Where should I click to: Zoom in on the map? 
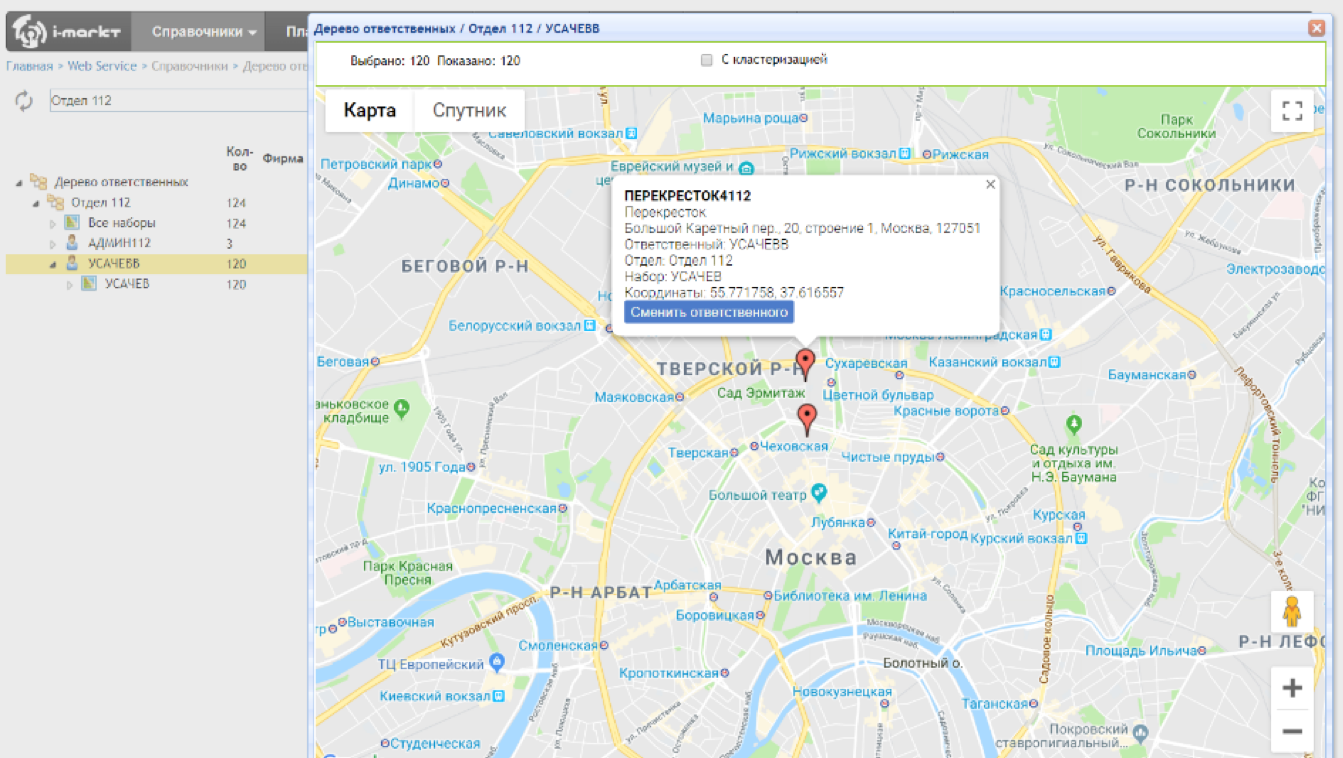1292,688
